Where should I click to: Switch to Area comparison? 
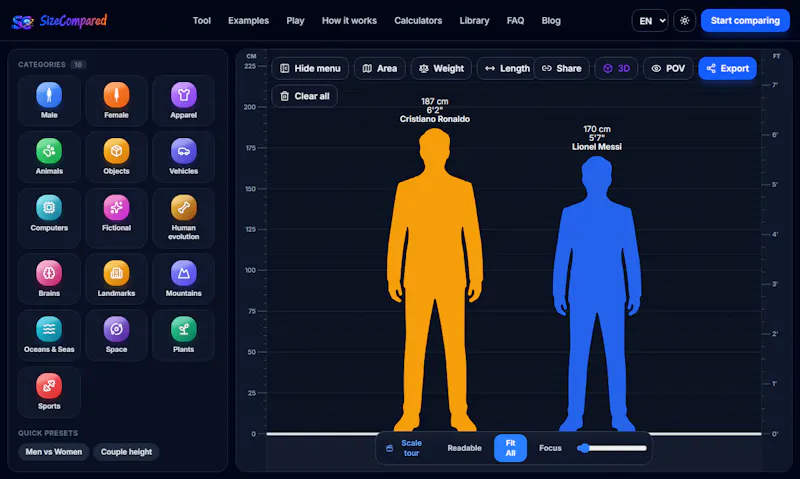point(380,68)
